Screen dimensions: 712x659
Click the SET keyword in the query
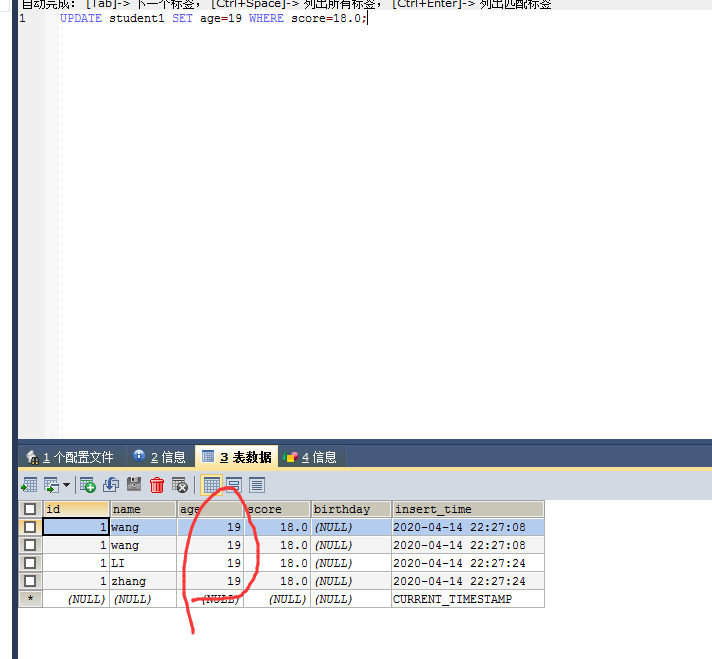pyautogui.click(x=182, y=18)
